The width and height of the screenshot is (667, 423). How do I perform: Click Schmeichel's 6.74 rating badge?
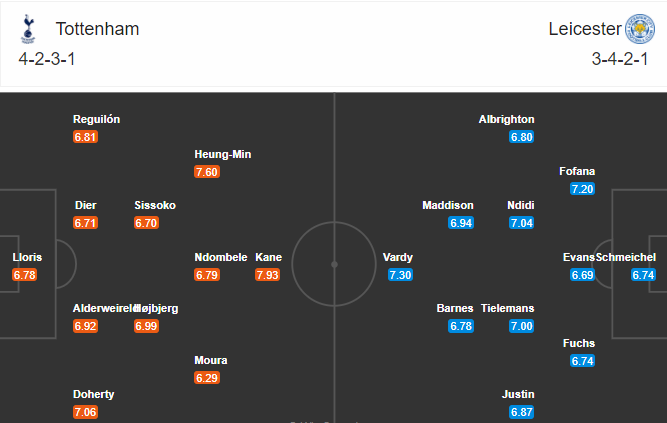coord(643,275)
